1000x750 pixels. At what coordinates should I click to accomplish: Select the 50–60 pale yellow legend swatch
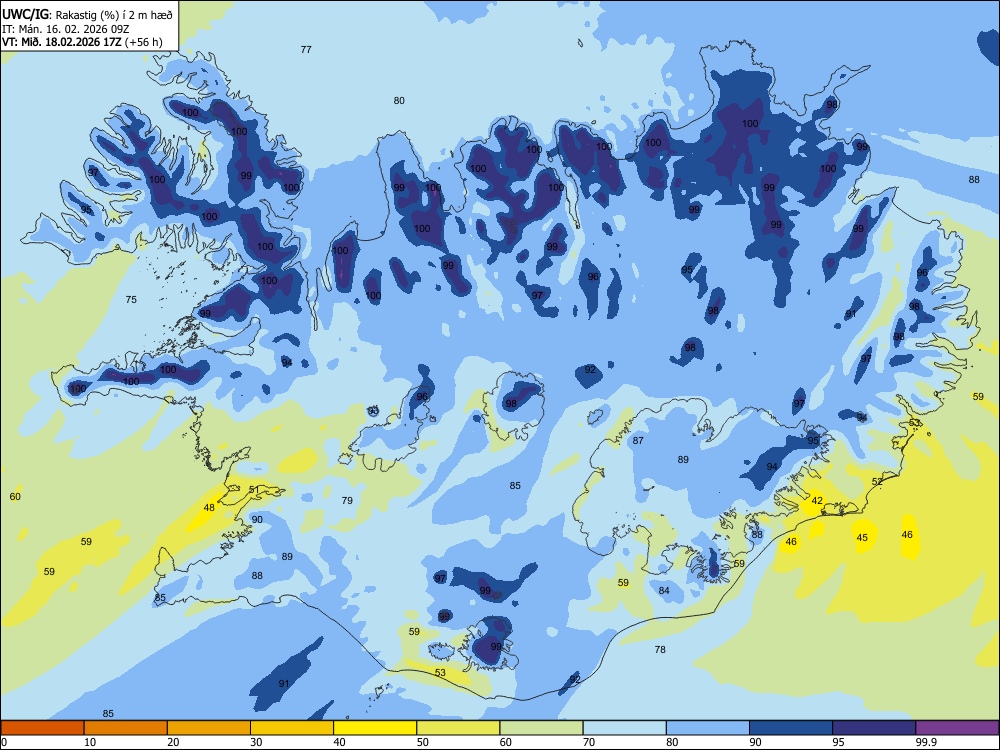click(458, 728)
